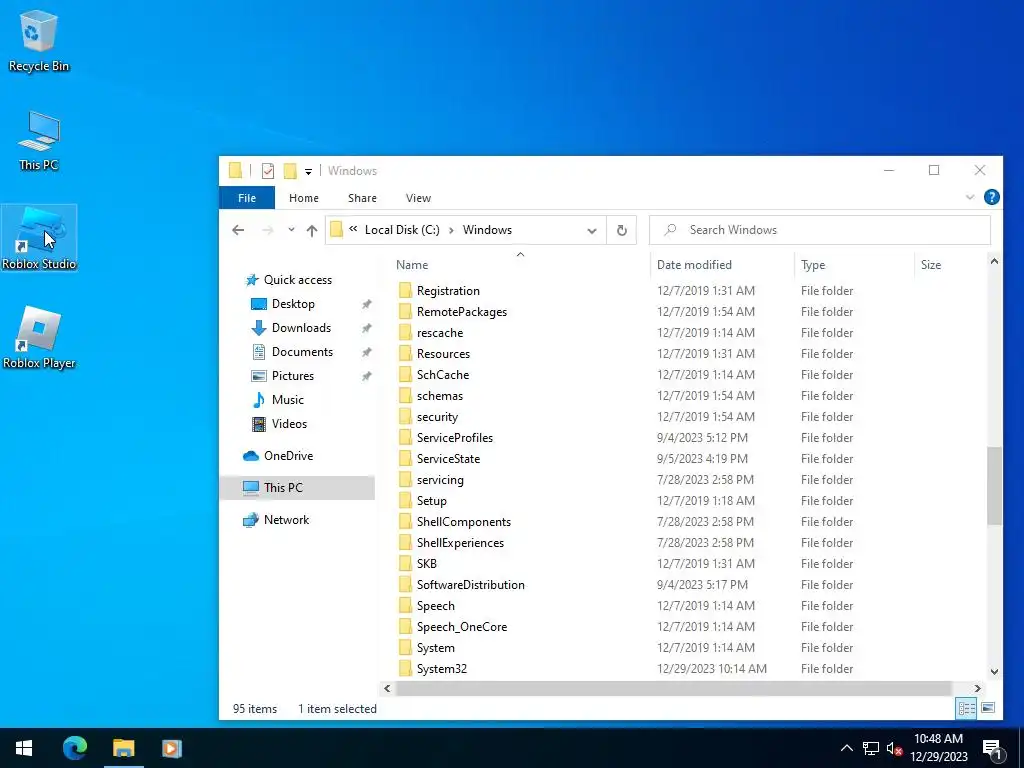
Task: Select Network in the navigation pane
Action: [x=286, y=520]
